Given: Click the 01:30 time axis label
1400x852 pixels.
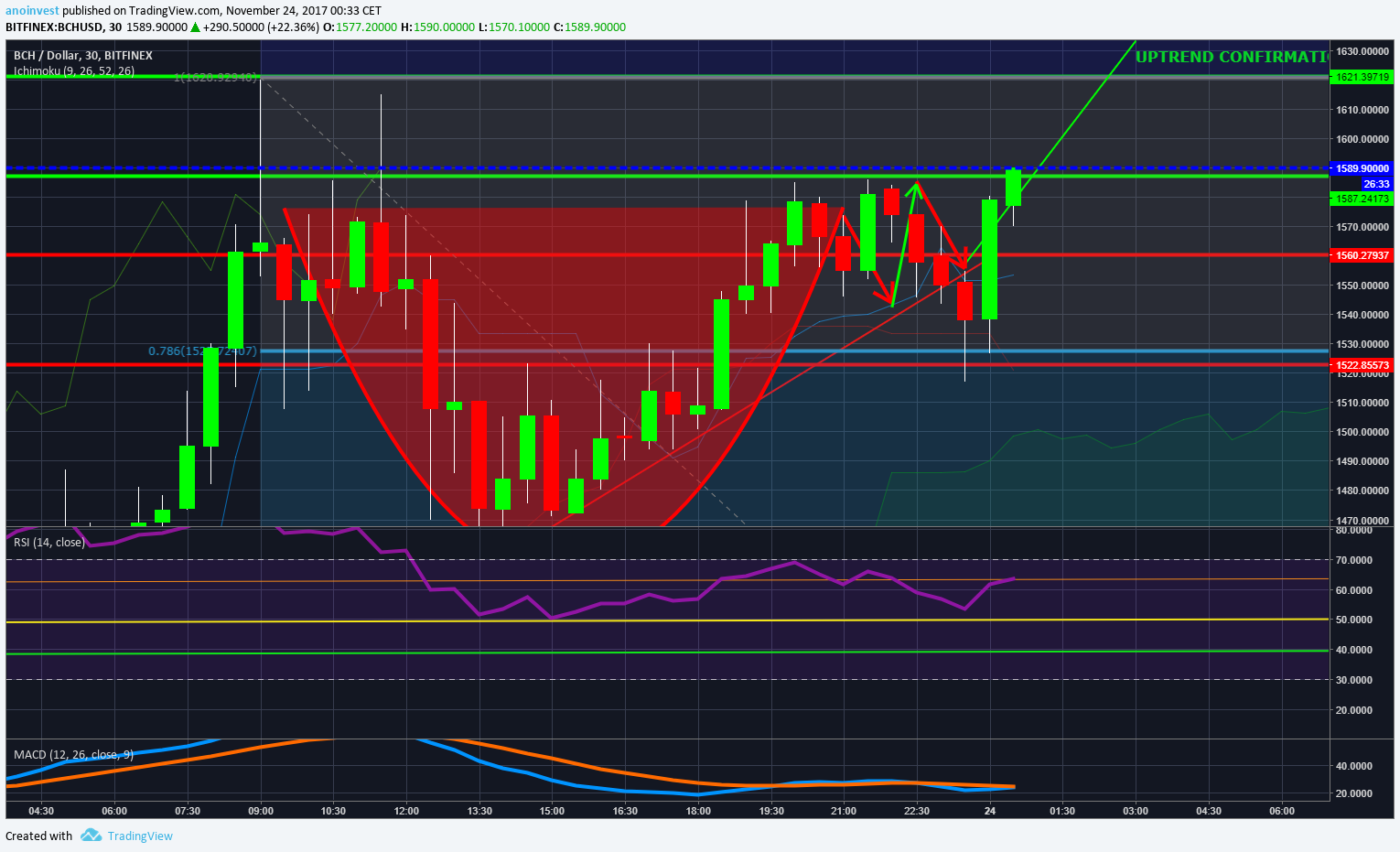Looking at the screenshot, I should (x=1062, y=811).
